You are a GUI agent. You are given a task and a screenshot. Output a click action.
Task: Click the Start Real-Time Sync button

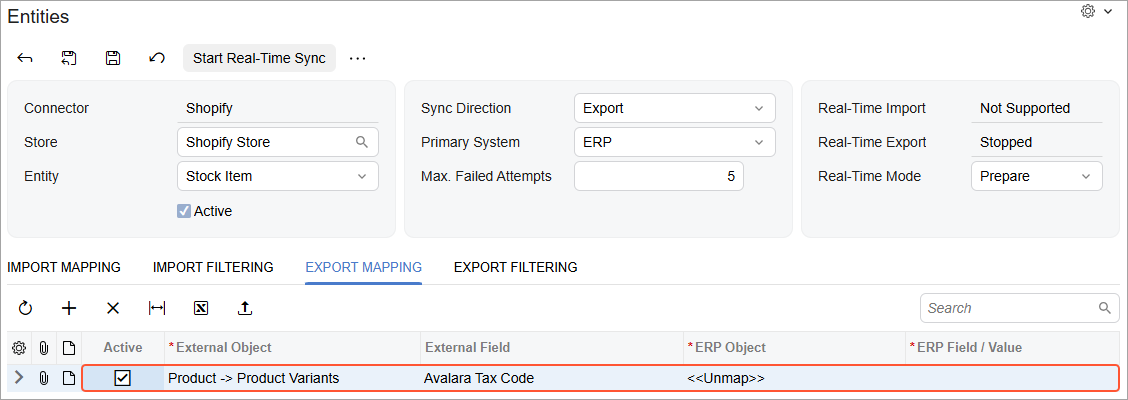tap(260, 58)
